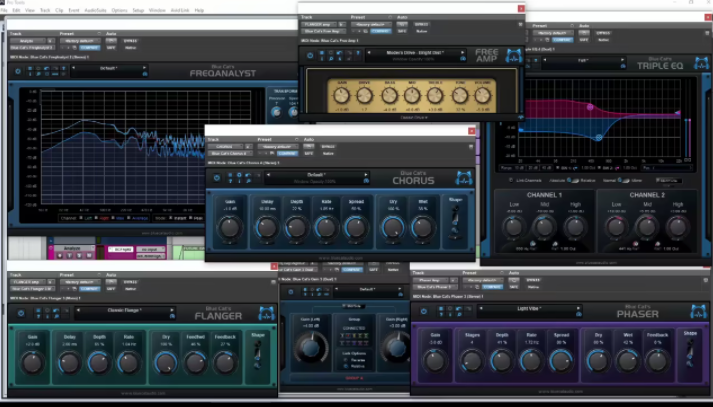Toggle the BYPASS button in Chorus header
This screenshot has height=407, width=713.
pos(328,146)
